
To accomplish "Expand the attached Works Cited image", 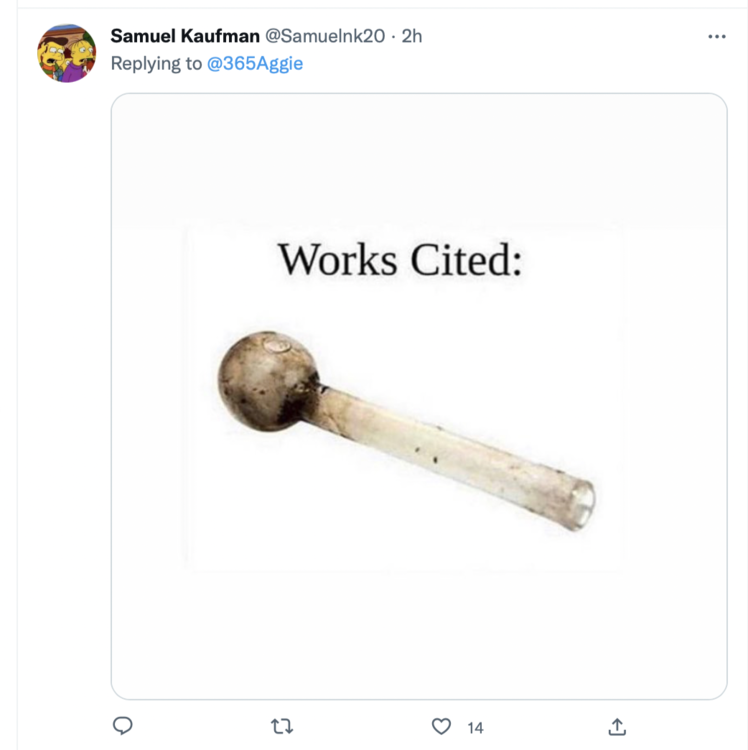I will click(418, 396).
